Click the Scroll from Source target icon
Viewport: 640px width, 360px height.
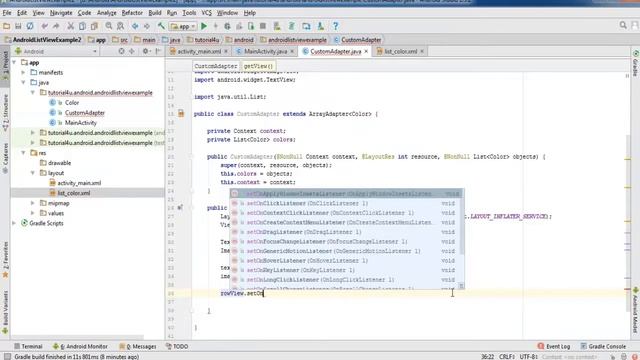pyautogui.click(x=121, y=51)
